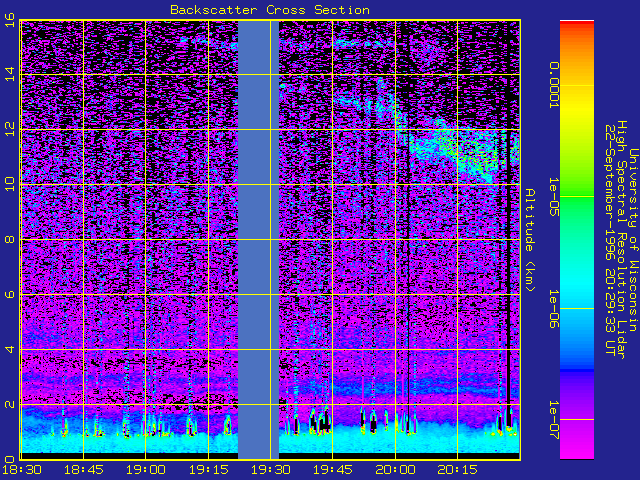Click the blue data-gap band near 19:30

point(258,240)
